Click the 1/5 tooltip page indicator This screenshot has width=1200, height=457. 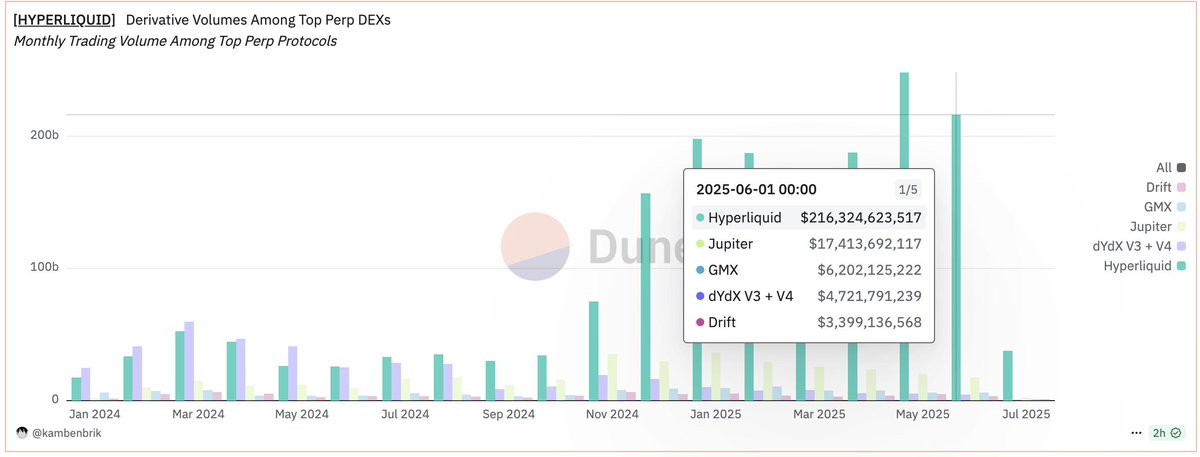[908, 189]
